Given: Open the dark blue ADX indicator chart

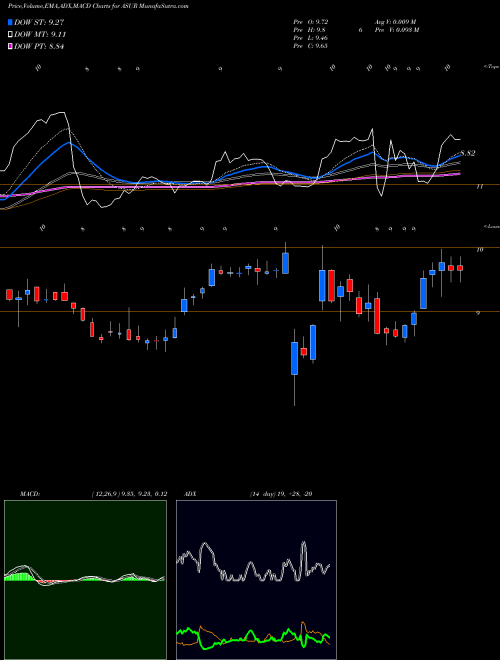Looking at the screenshot, I should pyautogui.click(x=256, y=580).
